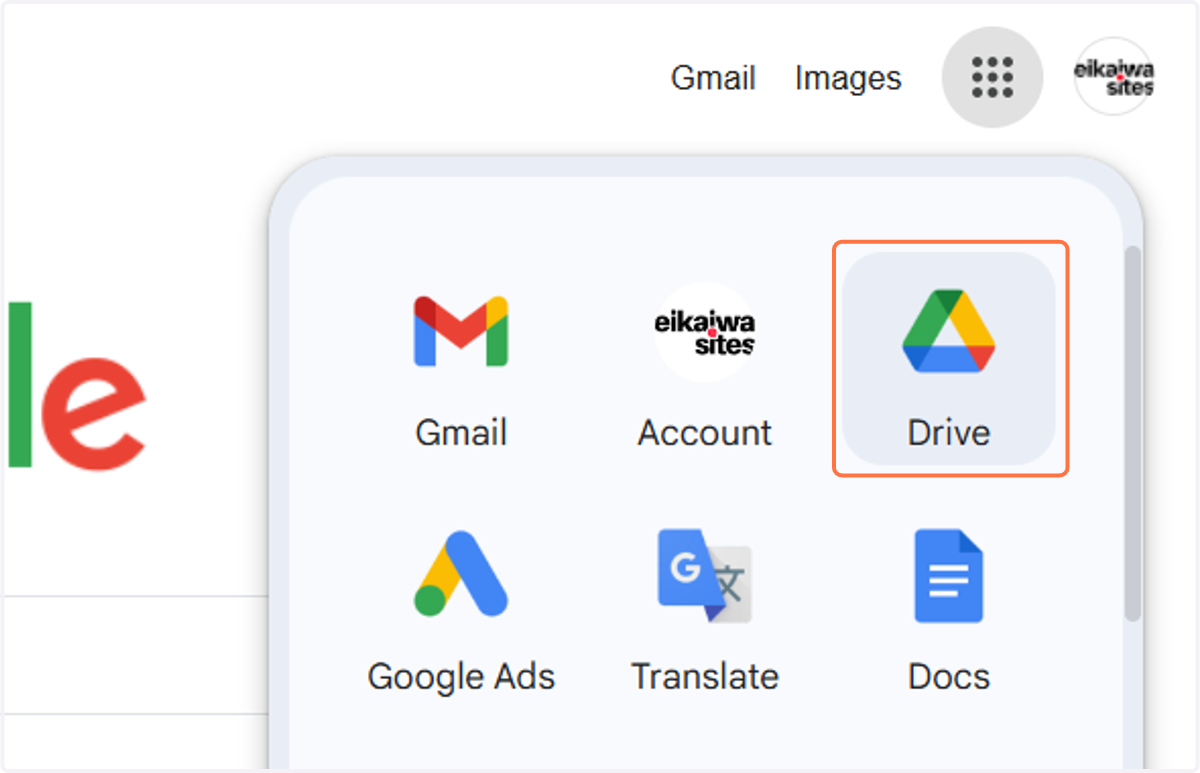Click the Images link in top bar

pos(848,78)
